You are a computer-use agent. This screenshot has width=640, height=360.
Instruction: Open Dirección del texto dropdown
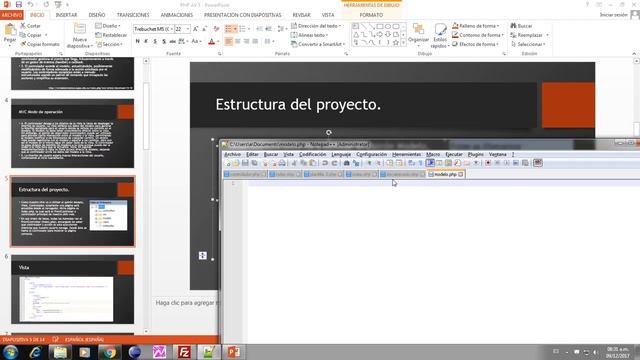click(316, 26)
